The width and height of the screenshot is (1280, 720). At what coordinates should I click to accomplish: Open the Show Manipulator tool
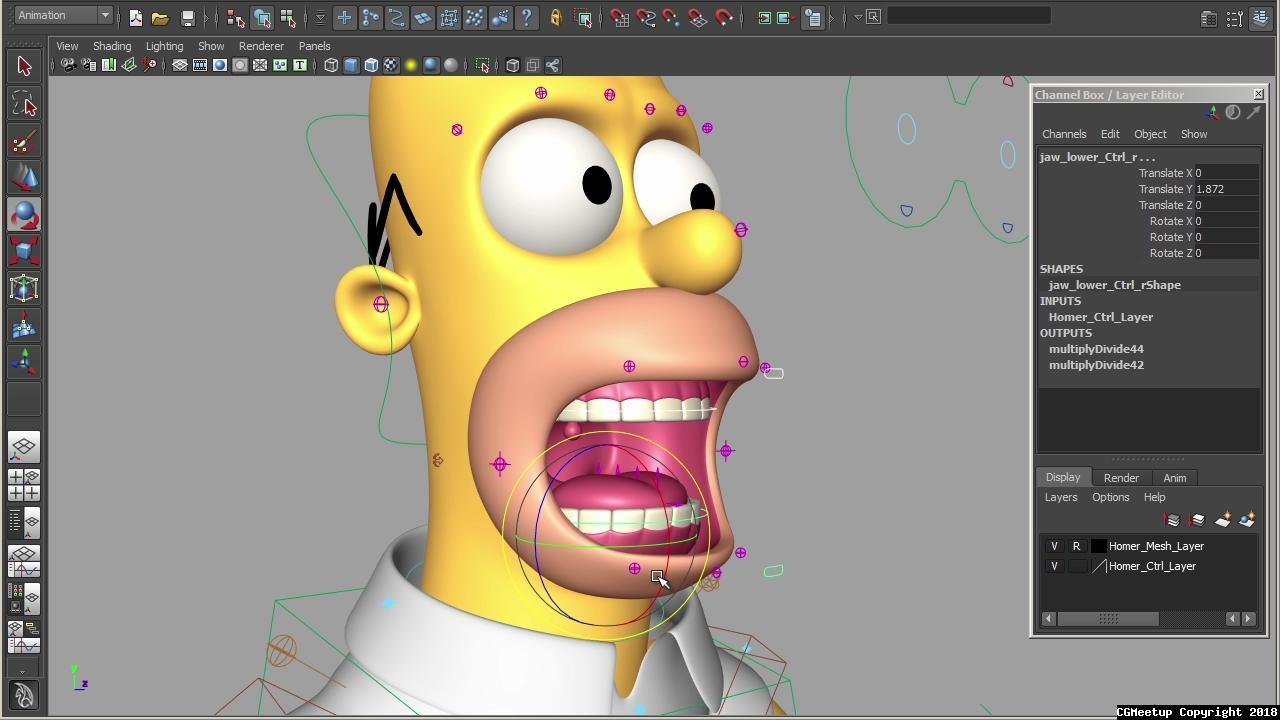24,363
